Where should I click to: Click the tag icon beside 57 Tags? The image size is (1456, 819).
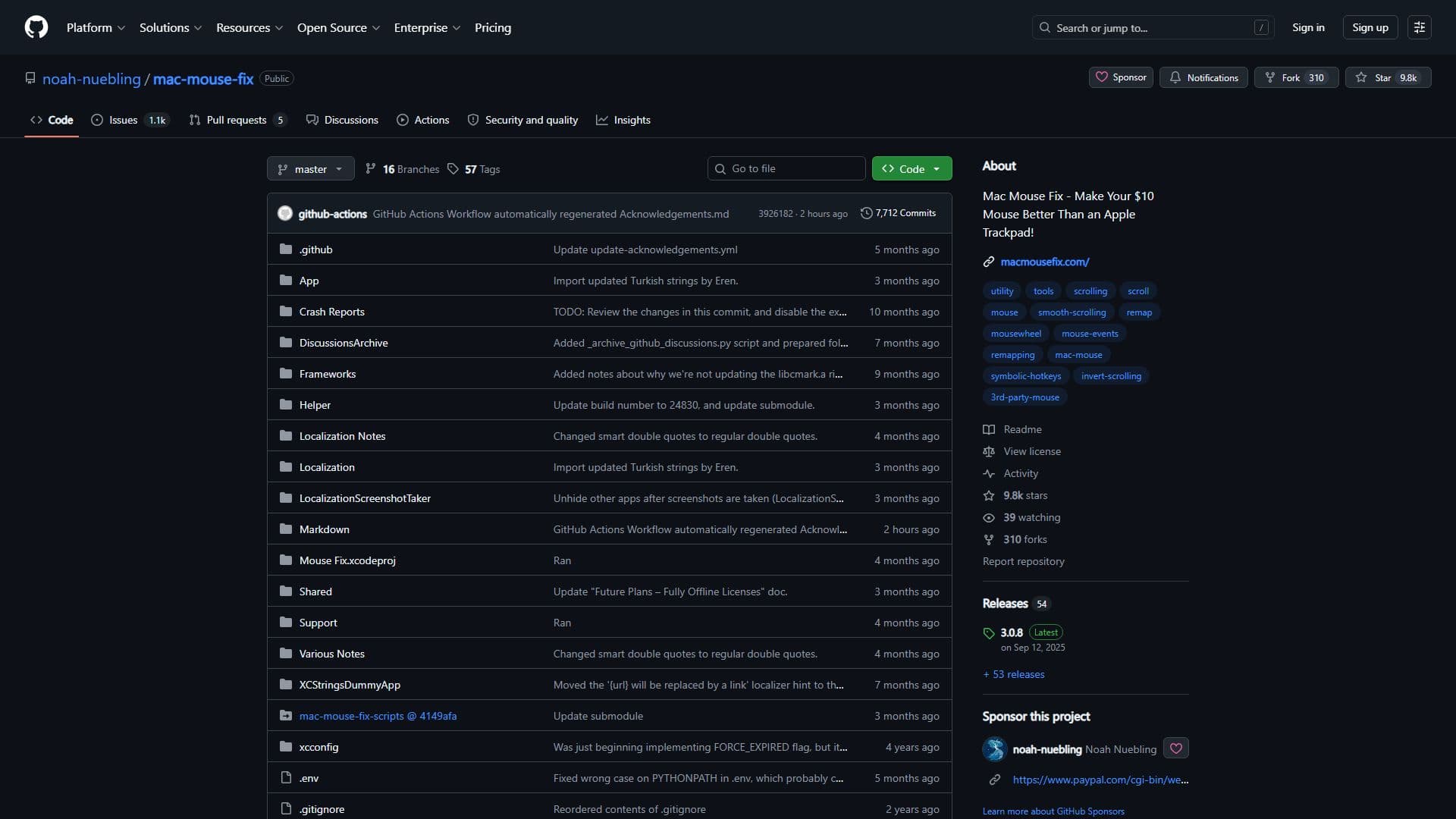453,169
